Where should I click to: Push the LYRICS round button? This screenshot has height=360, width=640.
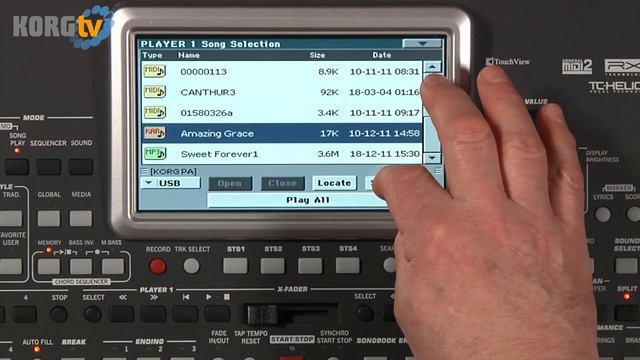[602, 214]
